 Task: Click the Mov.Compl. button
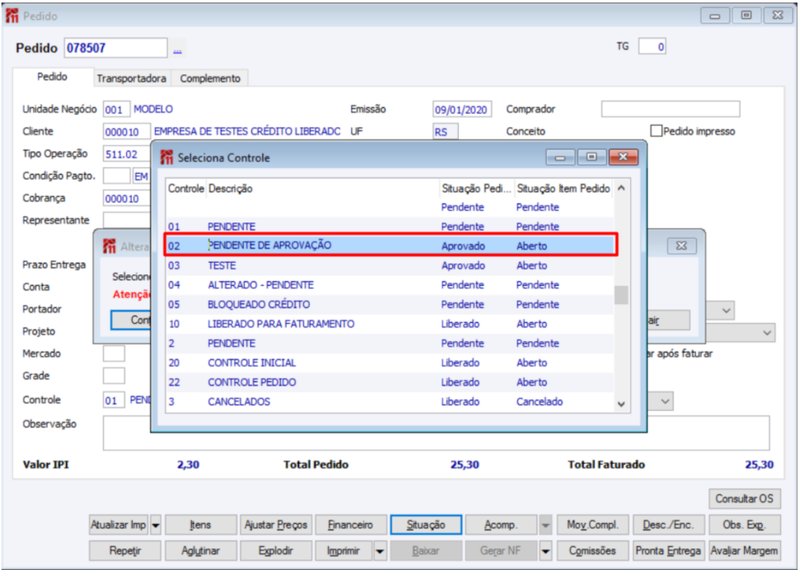[592, 525]
